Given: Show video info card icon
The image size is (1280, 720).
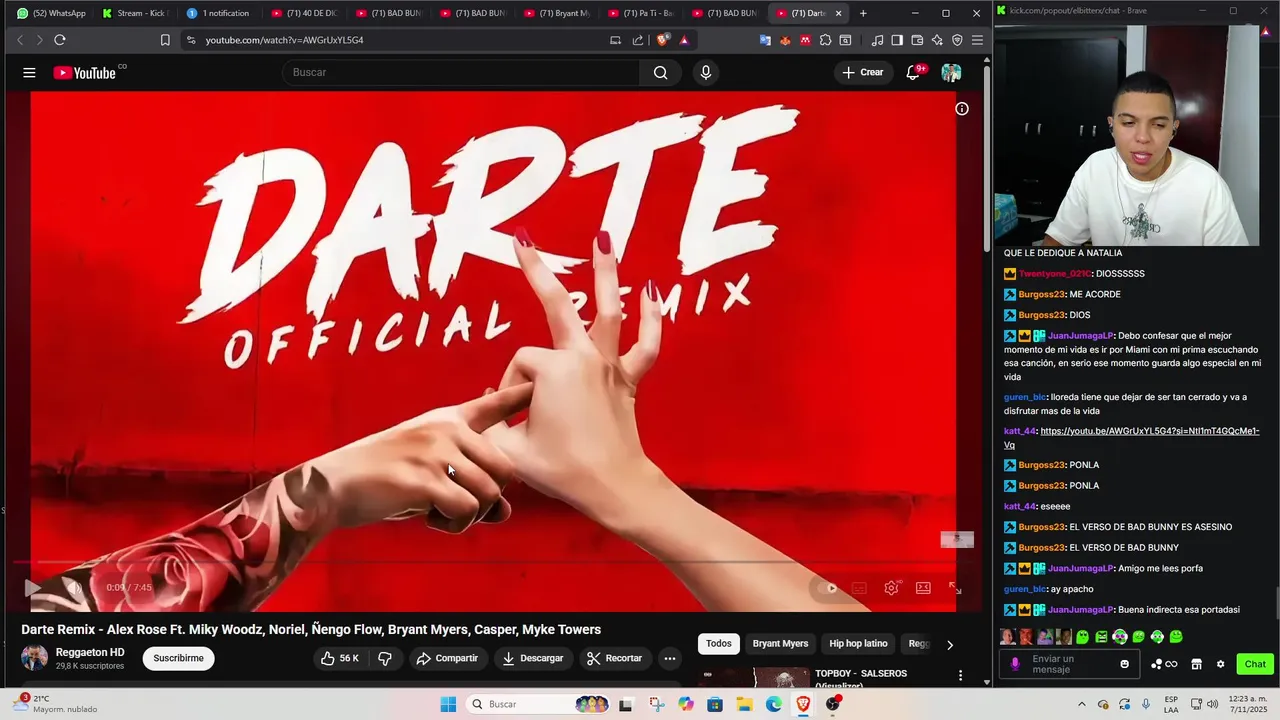Looking at the screenshot, I should click(x=962, y=109).
